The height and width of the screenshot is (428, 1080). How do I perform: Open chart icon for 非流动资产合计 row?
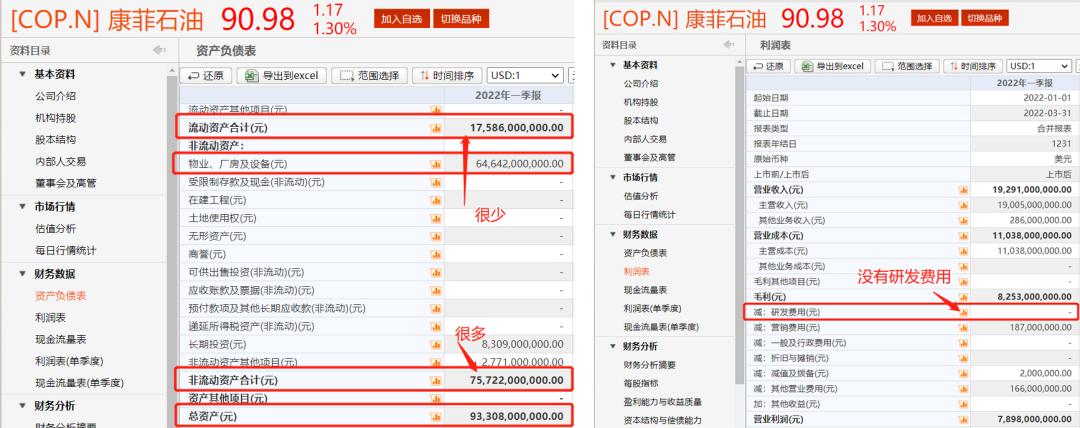435,380
